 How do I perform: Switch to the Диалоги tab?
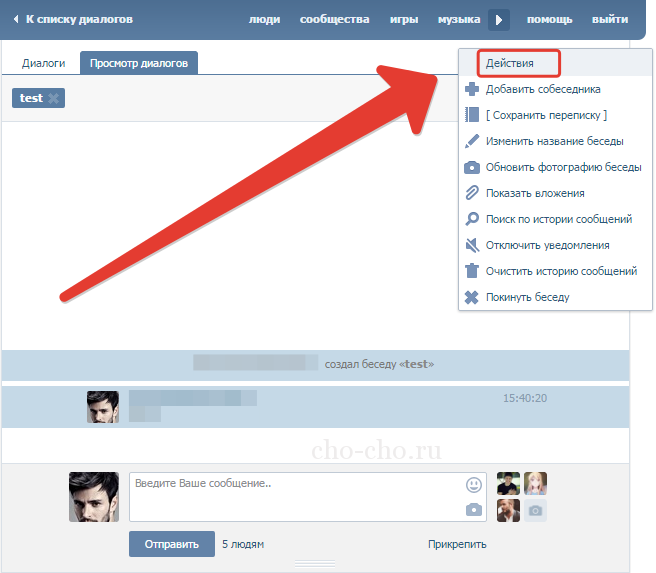click(44, 63)
